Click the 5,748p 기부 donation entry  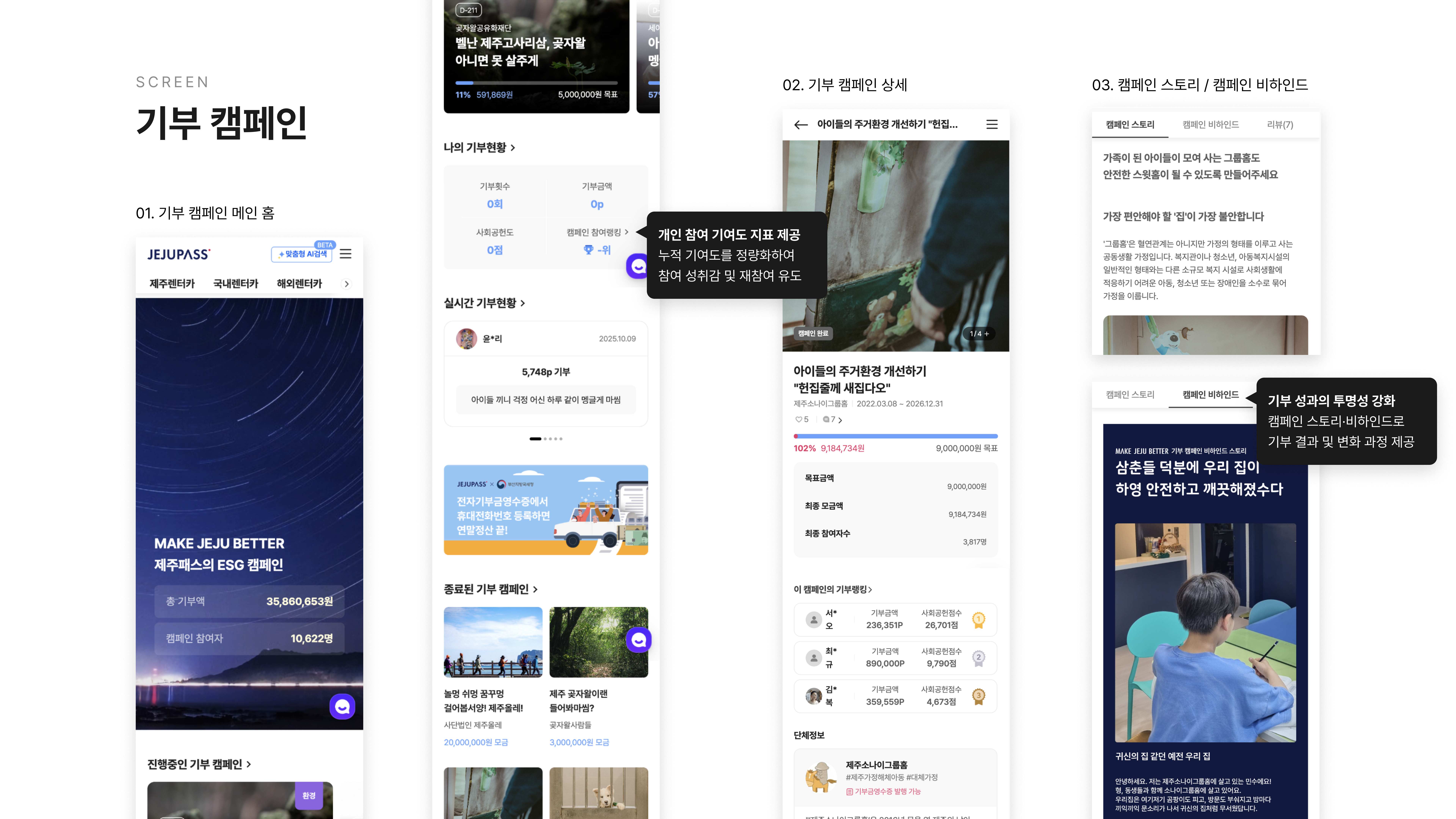point(546,372)
